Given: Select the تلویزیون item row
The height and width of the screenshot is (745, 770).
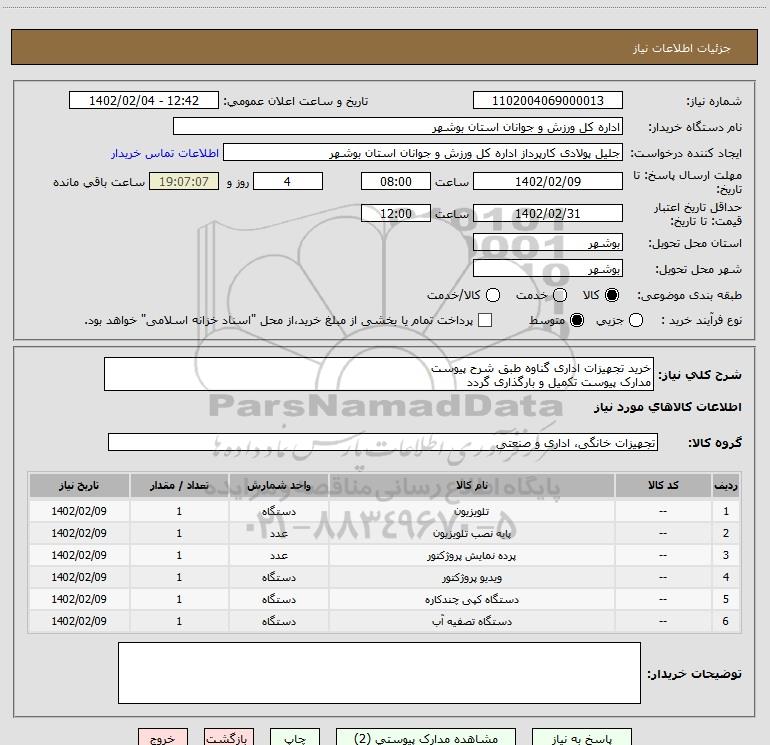Looking at the screenshot, I should pos(384,511).
